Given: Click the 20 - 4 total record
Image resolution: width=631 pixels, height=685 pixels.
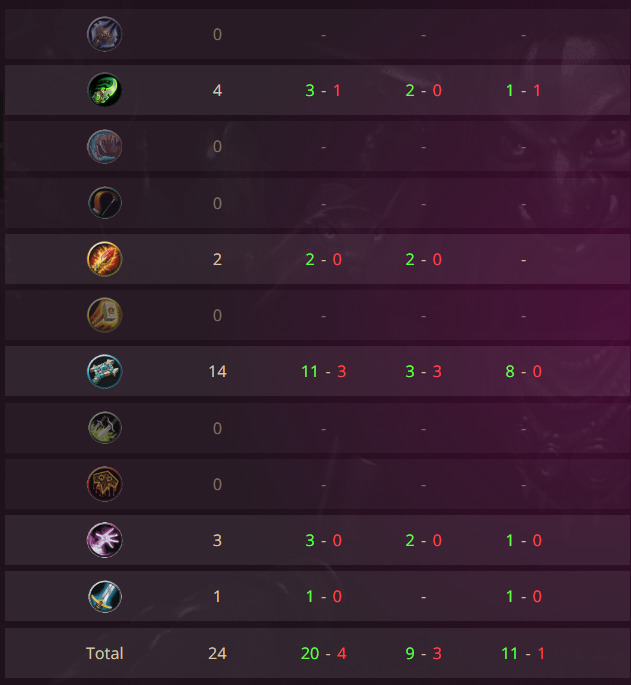Looking at the screenshot, I should point(323,654).
